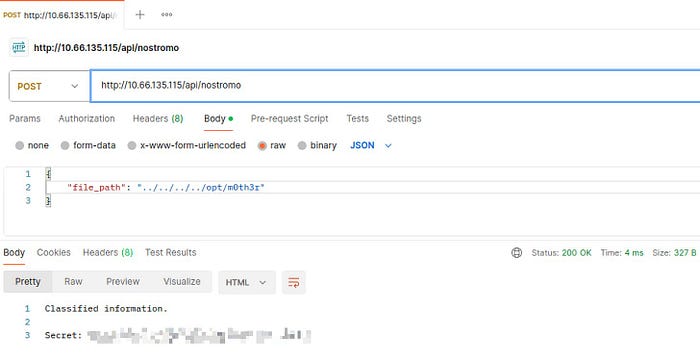Image resolution: width=700 pixels, height=362 pixels.
Task: Click the HTTP request type icon
Action: tap(19, 47)
